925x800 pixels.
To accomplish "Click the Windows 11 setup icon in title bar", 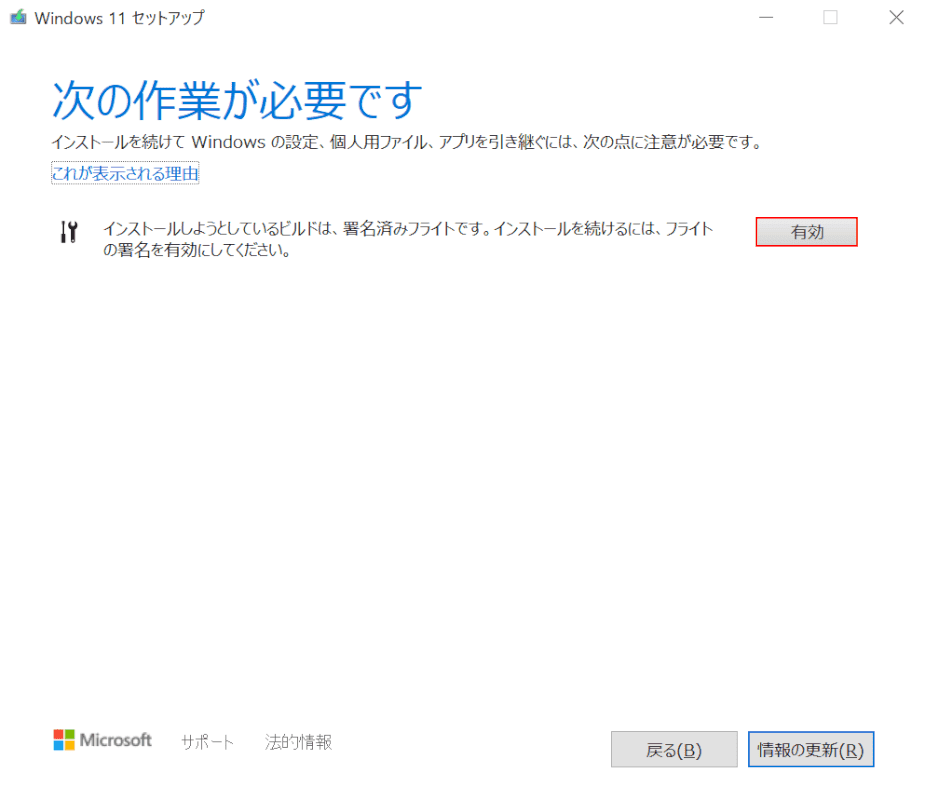I will coord(18,17).
